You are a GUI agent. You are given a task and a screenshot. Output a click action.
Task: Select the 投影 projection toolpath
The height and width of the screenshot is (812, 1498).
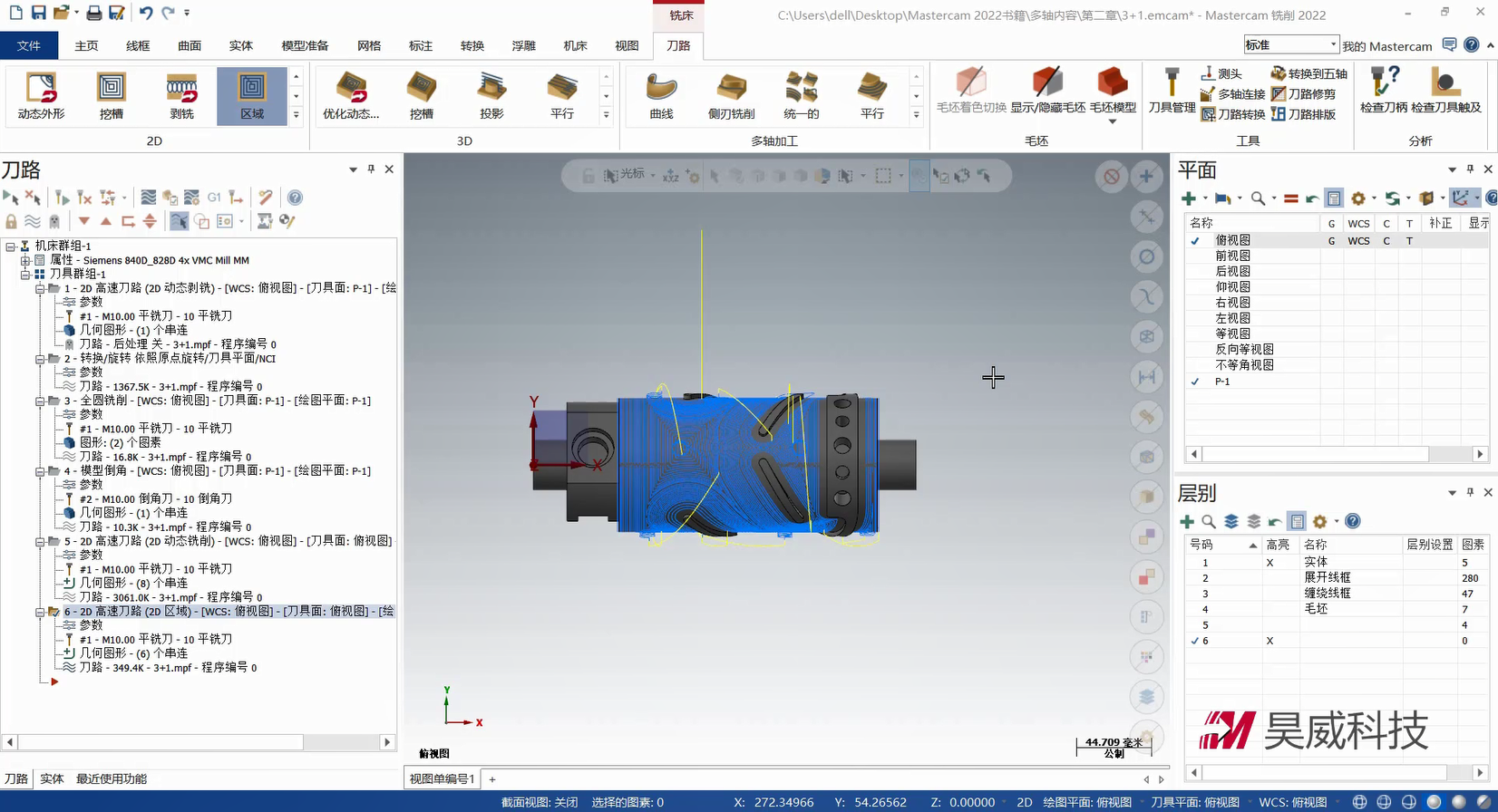coord(491,95)
